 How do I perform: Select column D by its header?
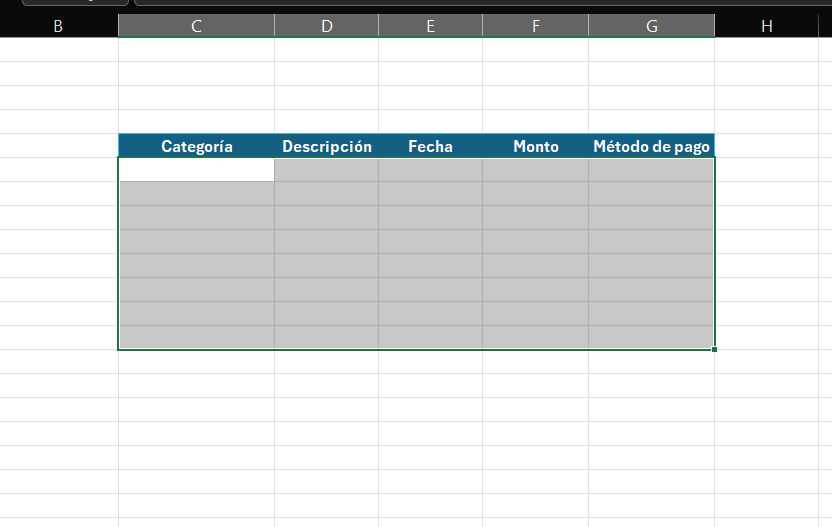pyautogui.click(x=326, y=26)
